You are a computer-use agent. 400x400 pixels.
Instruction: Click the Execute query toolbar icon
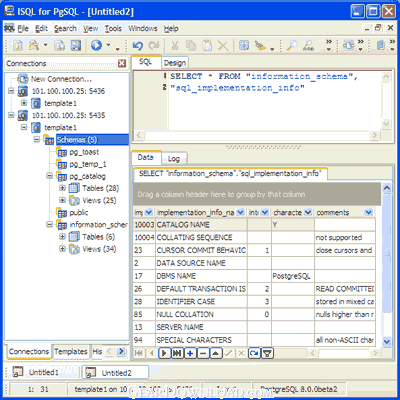tap(97, 45)
